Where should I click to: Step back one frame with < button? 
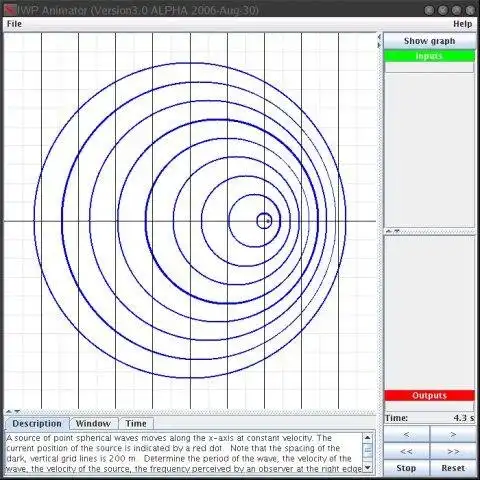(406, 435)
